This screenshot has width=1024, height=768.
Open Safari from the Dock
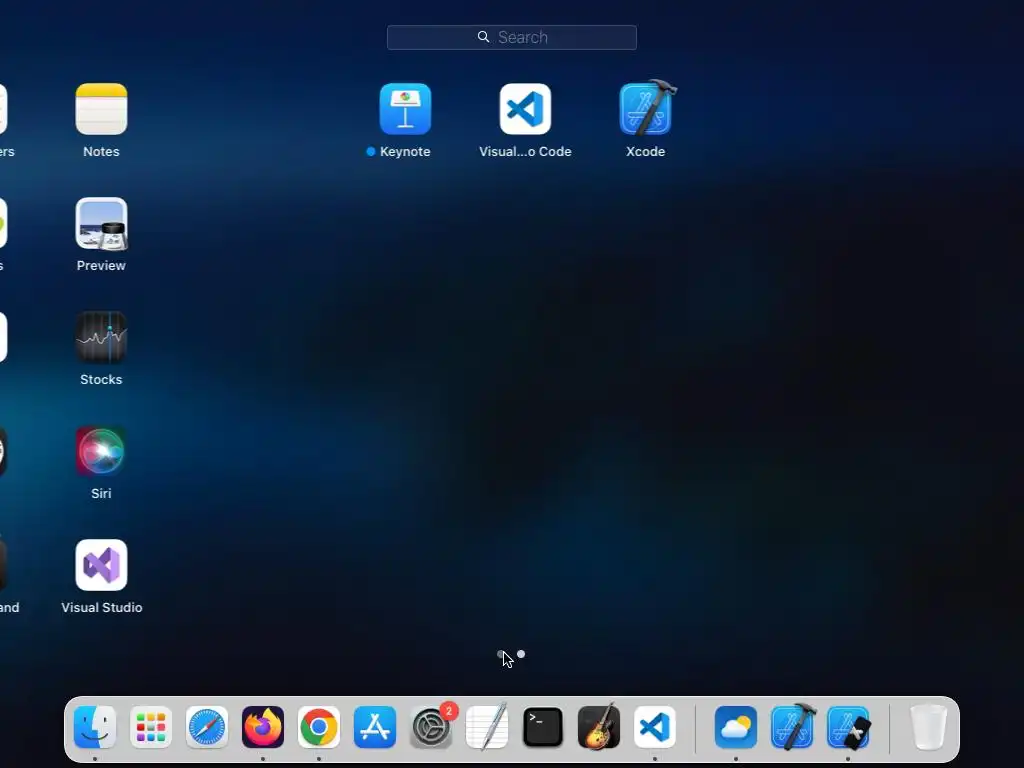point(207,727)
